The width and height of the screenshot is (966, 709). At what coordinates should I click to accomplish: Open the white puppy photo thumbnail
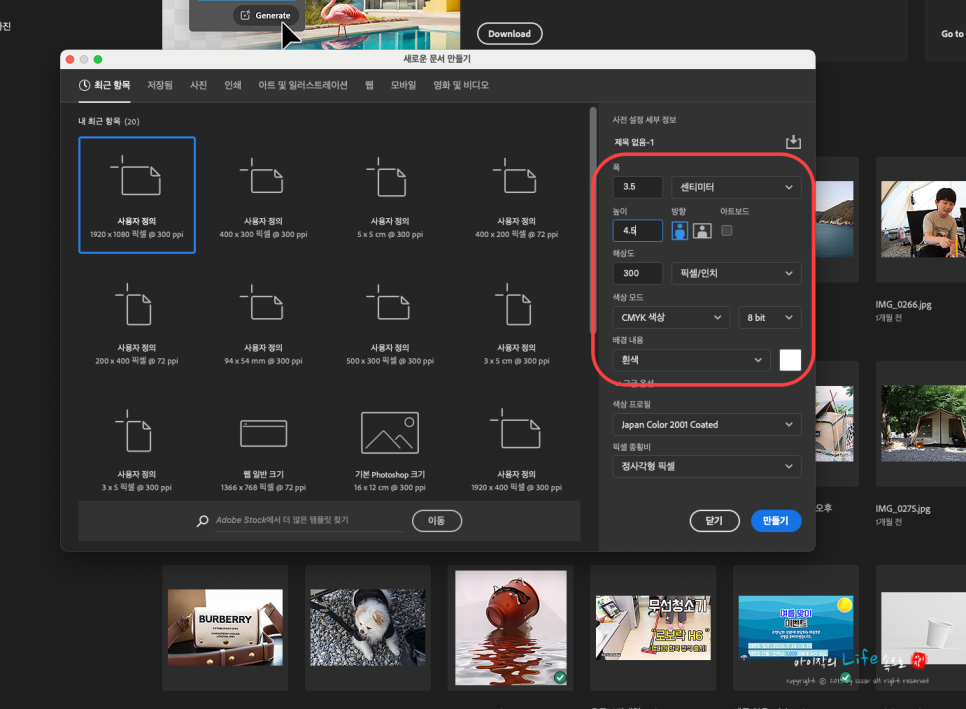(368, 627)
